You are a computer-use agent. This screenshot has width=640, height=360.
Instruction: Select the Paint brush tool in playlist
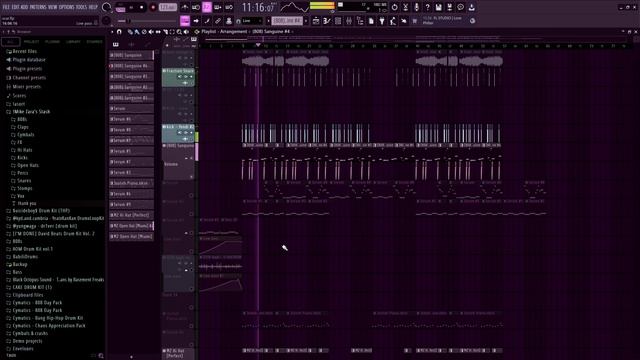[x=137, y=32]
